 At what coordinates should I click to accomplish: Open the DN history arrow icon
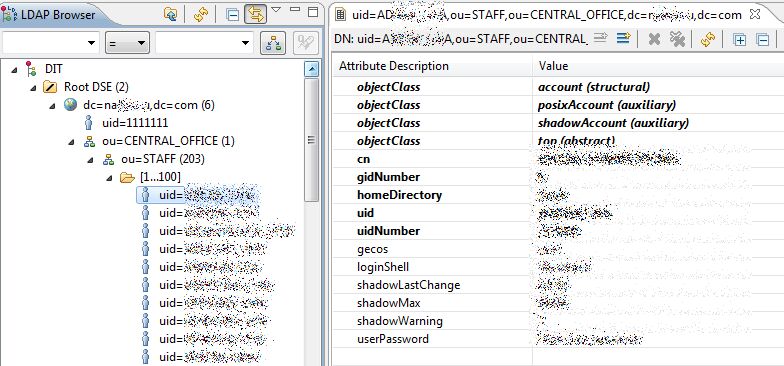600,38
